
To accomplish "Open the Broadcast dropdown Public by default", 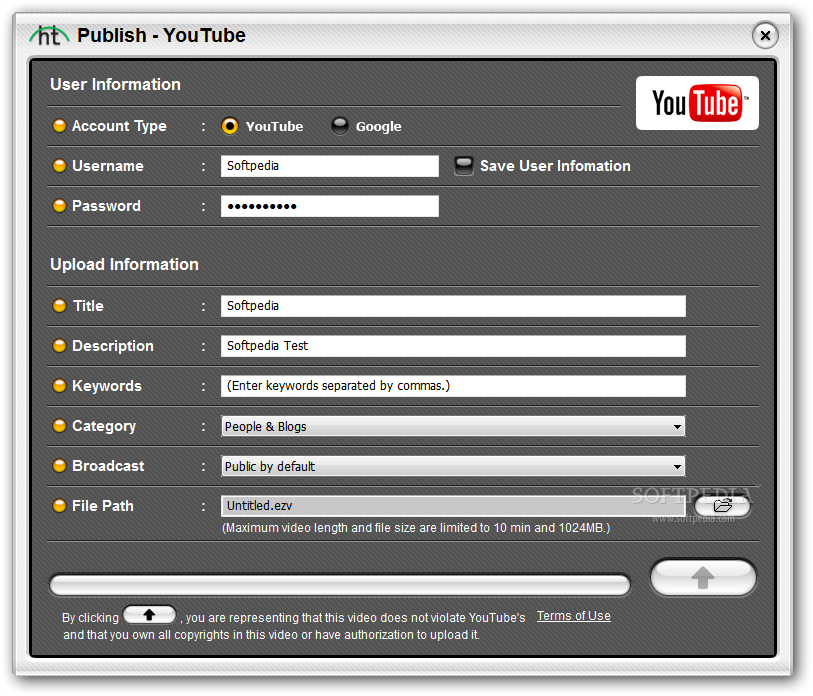I will coord(453,466).
